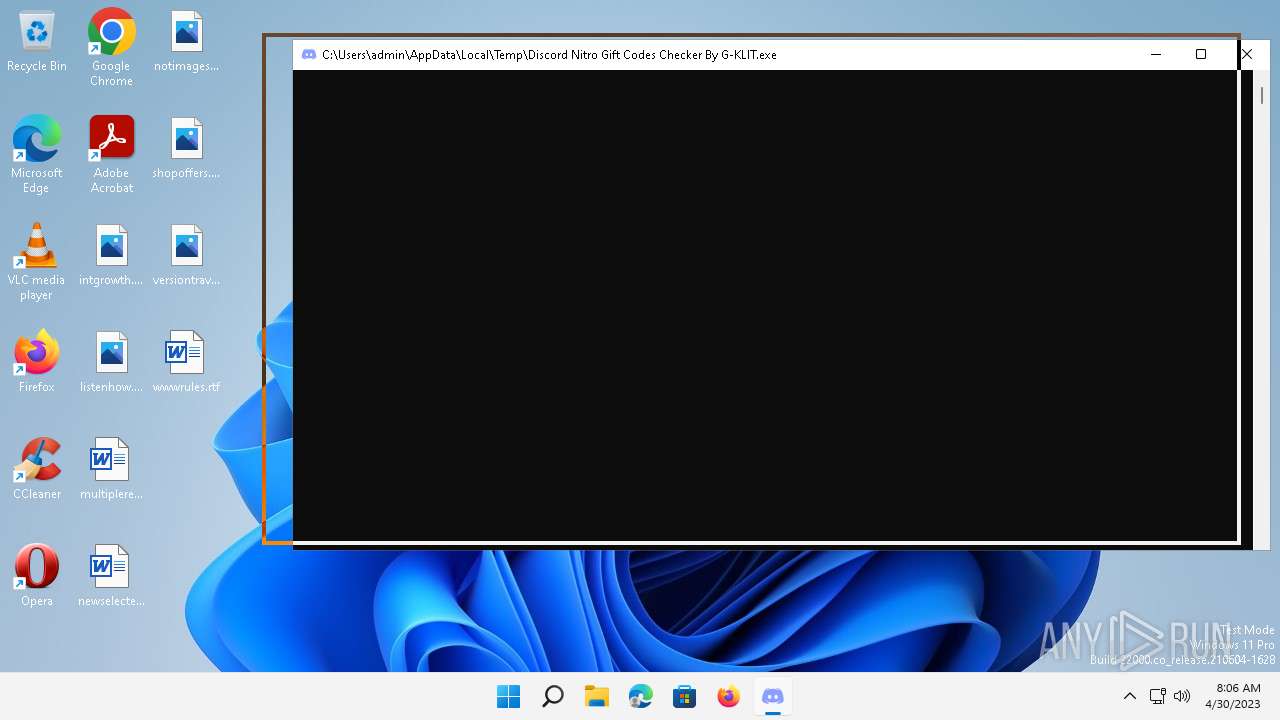
Task: Switch to the Discord checker taskbar app
Action: pyautogui.click(x=773, y=696)
